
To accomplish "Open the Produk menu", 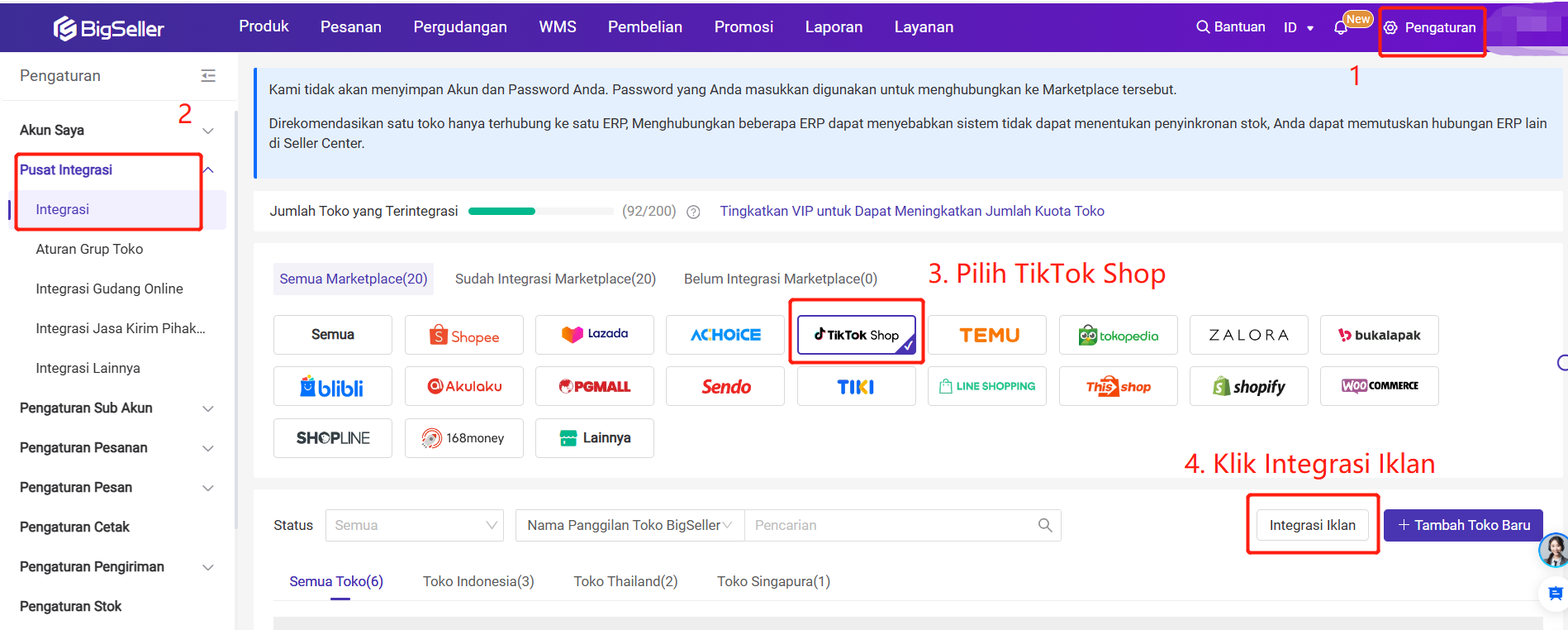I will click(264, 26).
